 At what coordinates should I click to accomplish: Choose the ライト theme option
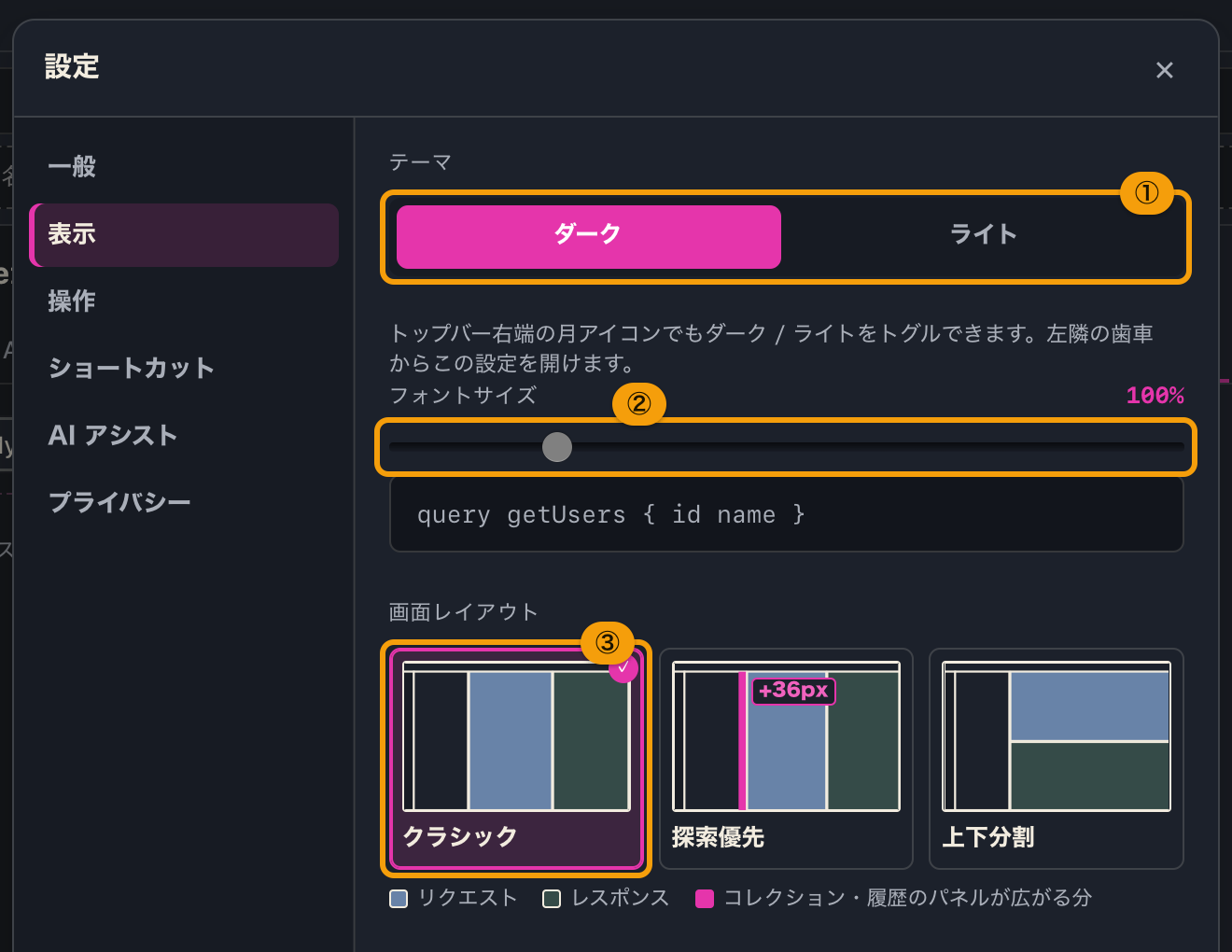pyautogui.click(x=983, y=236)
